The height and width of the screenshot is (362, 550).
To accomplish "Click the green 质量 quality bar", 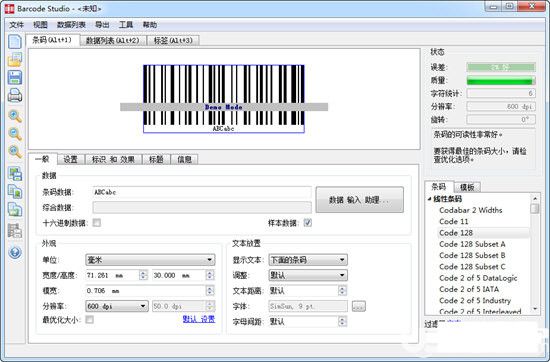I will point(501,80).
